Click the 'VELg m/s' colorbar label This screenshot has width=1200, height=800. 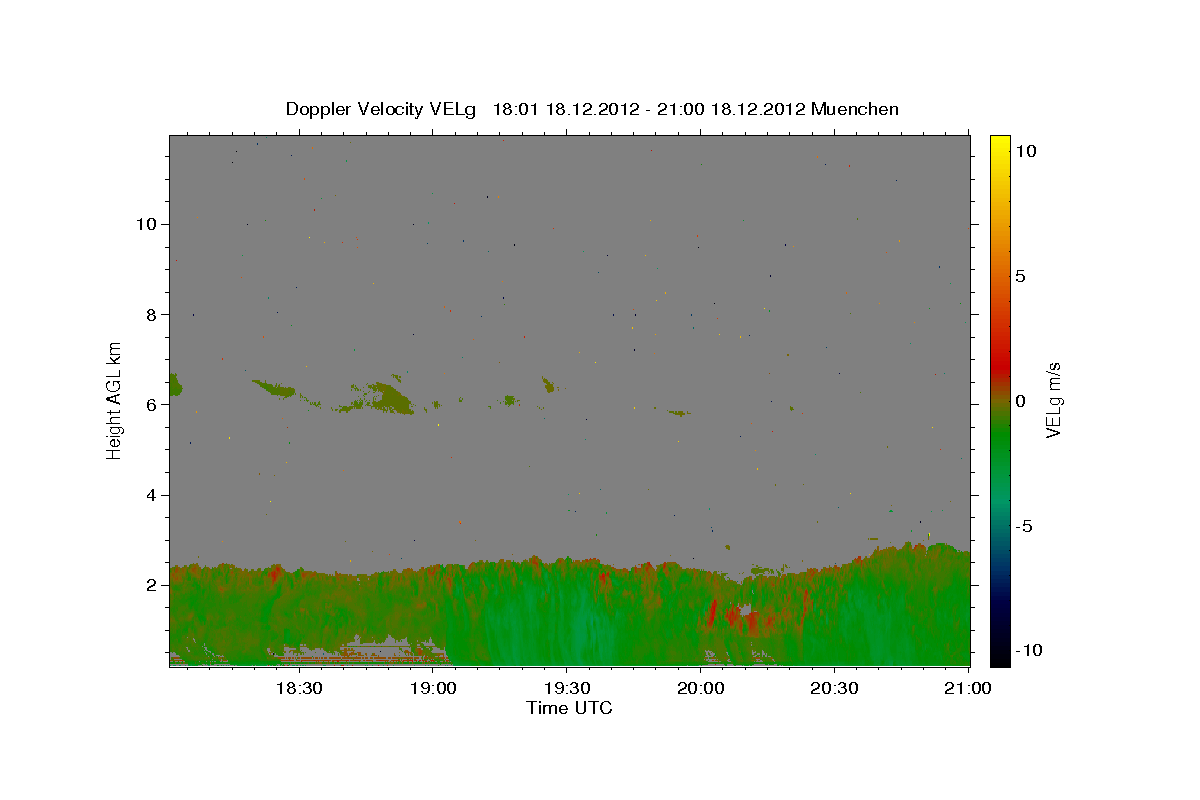(x=1053, y=401)
